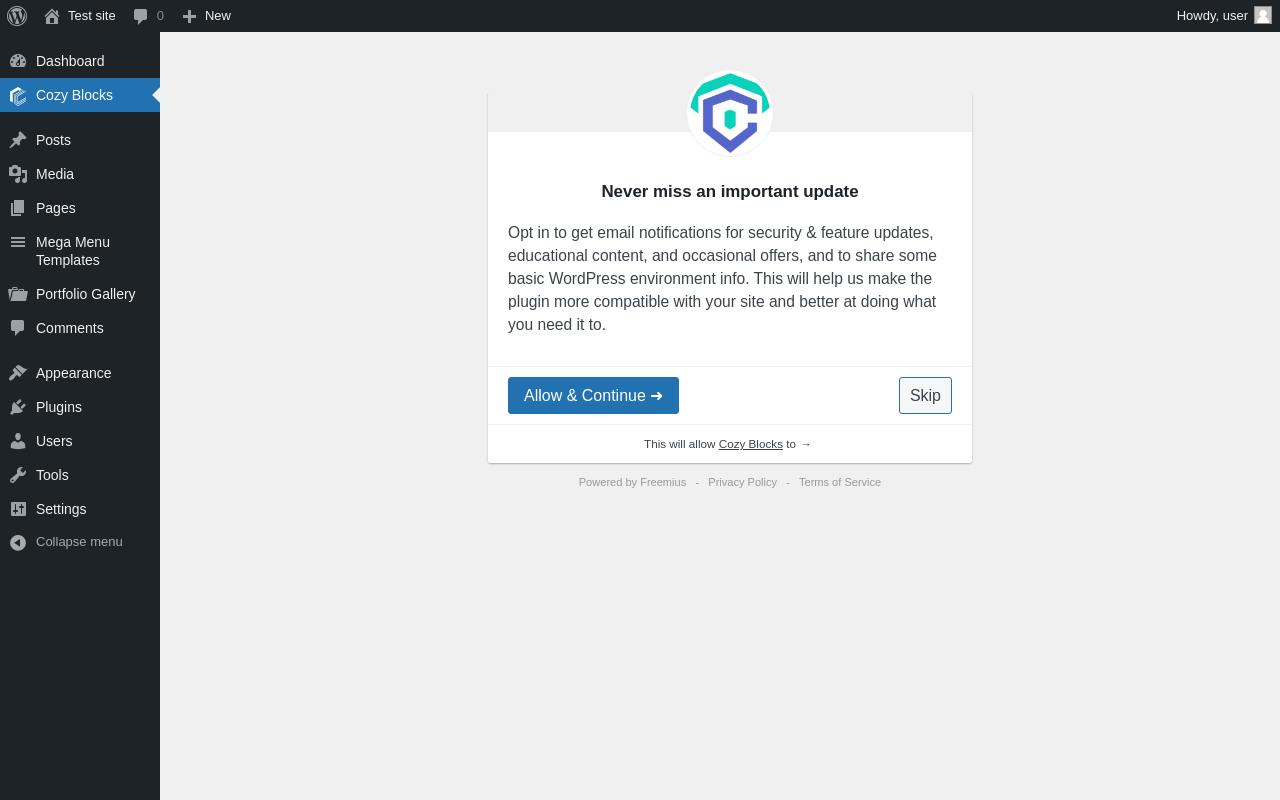Open the Users menu
Viewport: 1280px width, 800px height.
[80, 441]
